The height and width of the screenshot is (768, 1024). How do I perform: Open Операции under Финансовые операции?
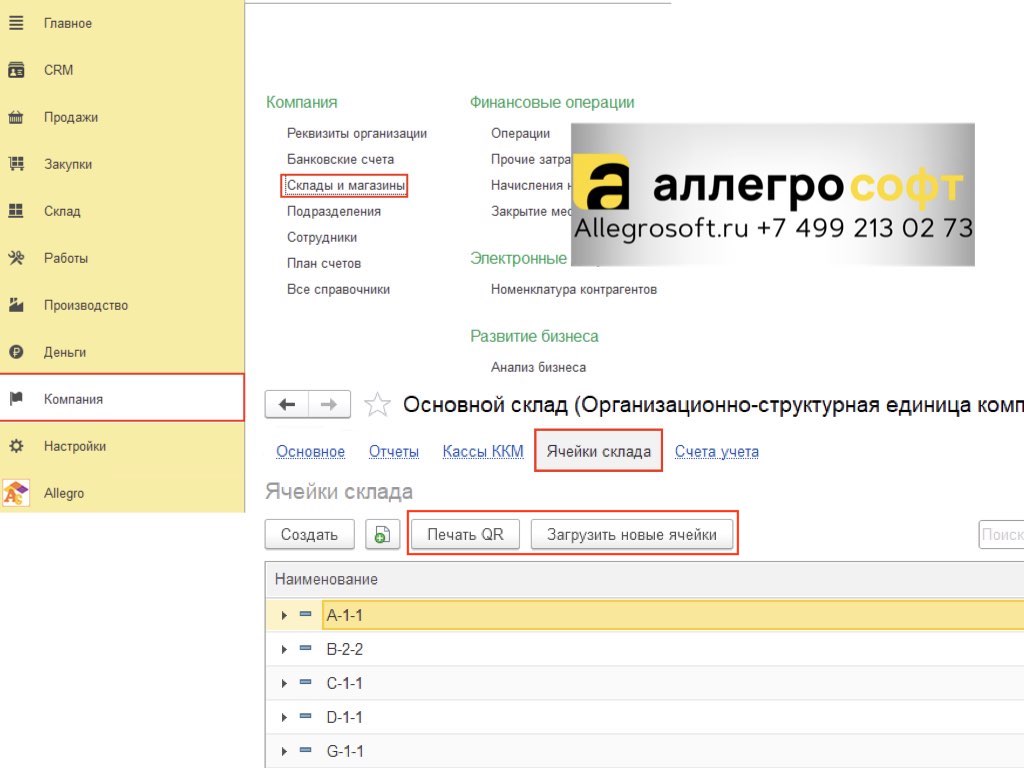pos(520,133)
